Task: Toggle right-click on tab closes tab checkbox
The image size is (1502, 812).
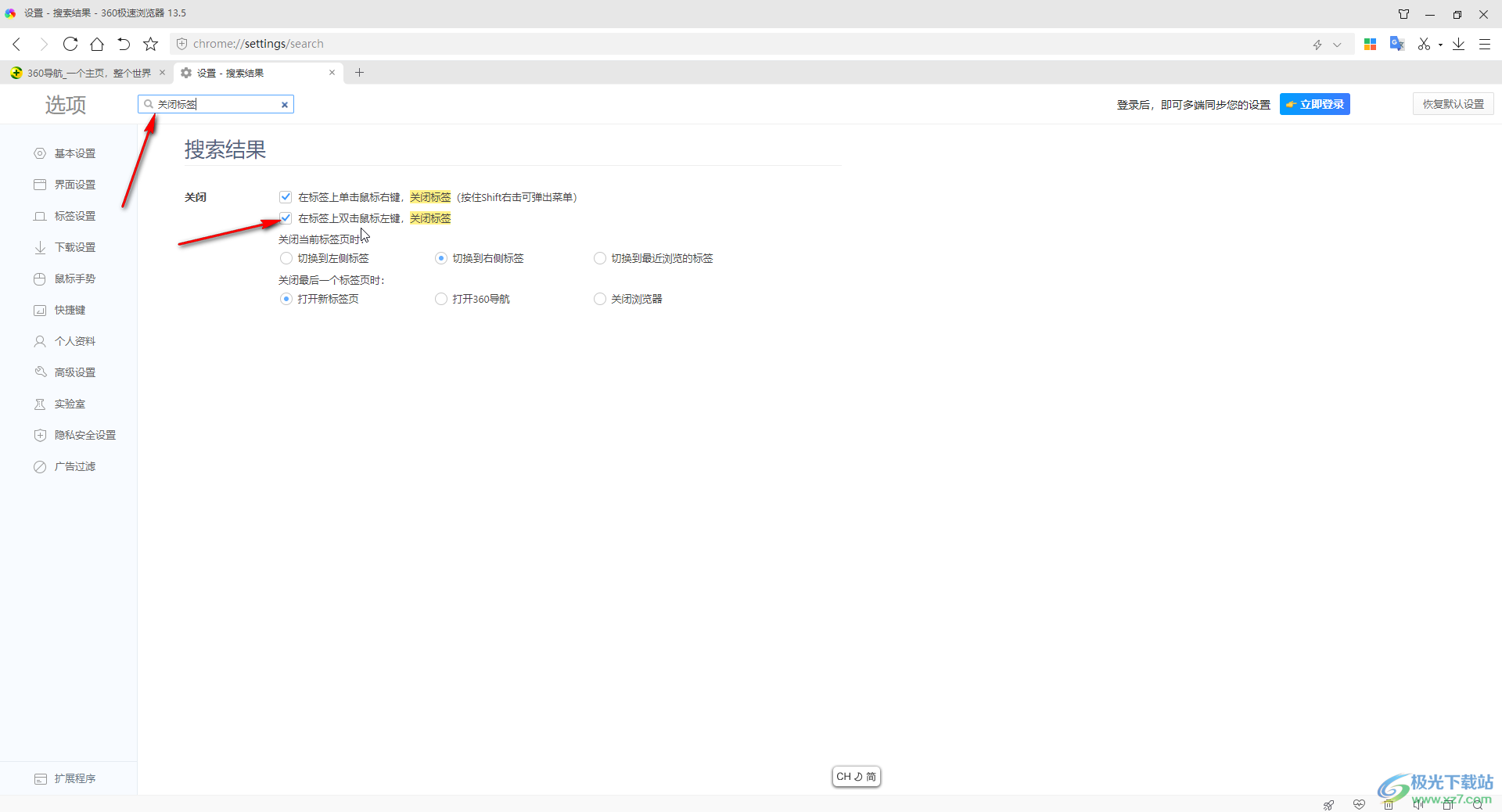Action: (x=286, y=197)
